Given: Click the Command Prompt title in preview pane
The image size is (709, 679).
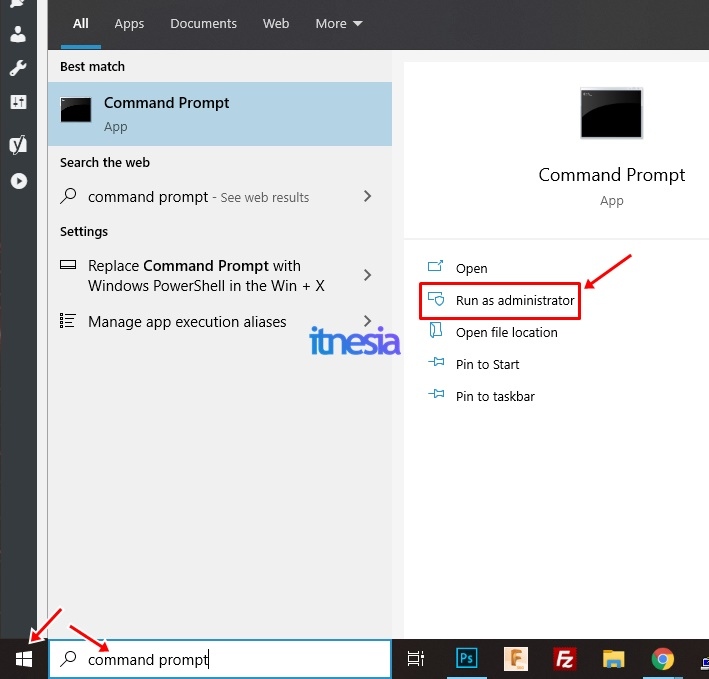Looking at the screenshot, I should (x=611, y=175).
